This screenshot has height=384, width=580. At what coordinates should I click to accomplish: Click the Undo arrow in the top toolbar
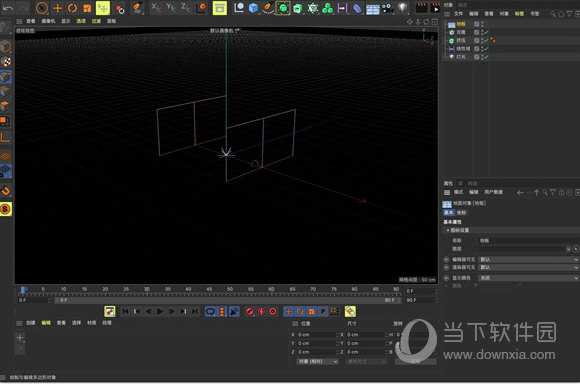coord(8,8)
